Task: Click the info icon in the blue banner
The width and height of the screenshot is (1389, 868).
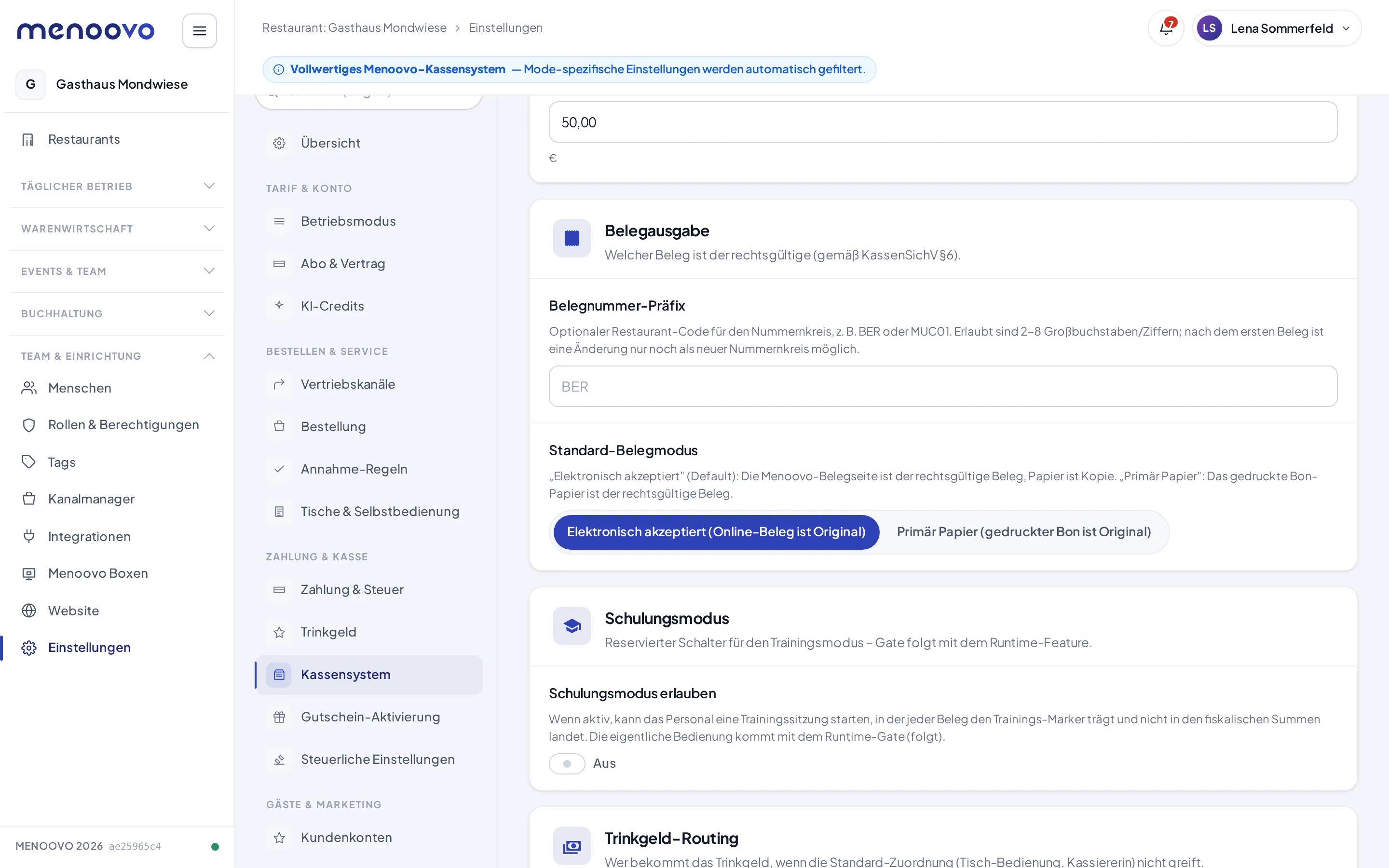Action: [278, 69]
